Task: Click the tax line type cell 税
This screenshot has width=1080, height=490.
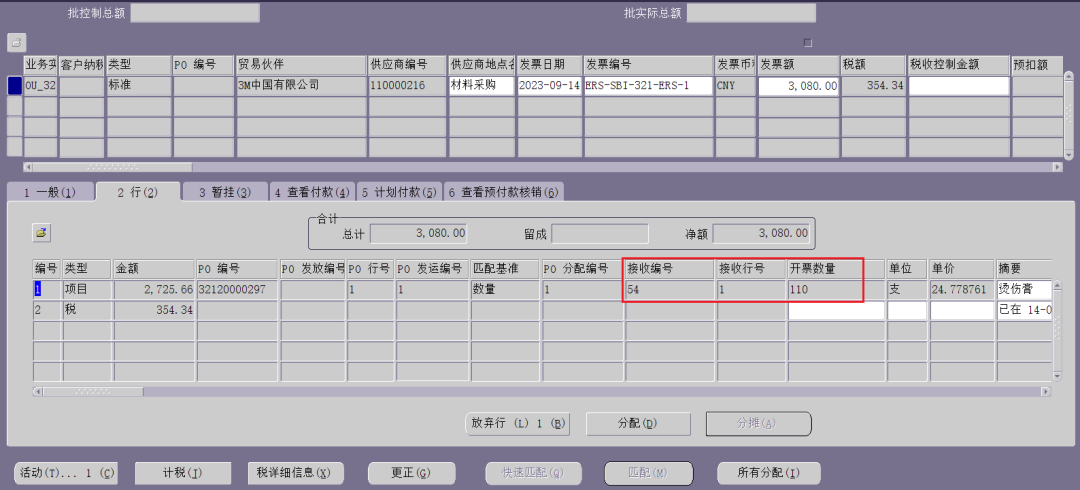Action: pos(87,311)
